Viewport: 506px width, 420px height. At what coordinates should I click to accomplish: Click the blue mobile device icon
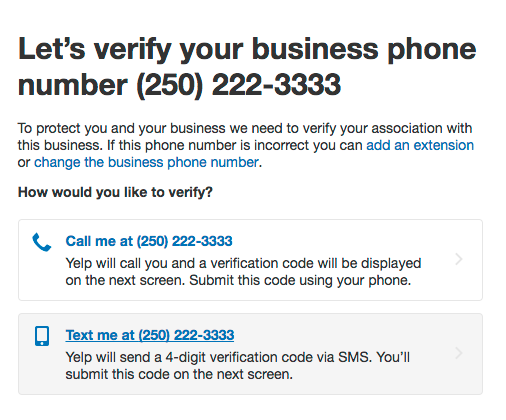42,336
